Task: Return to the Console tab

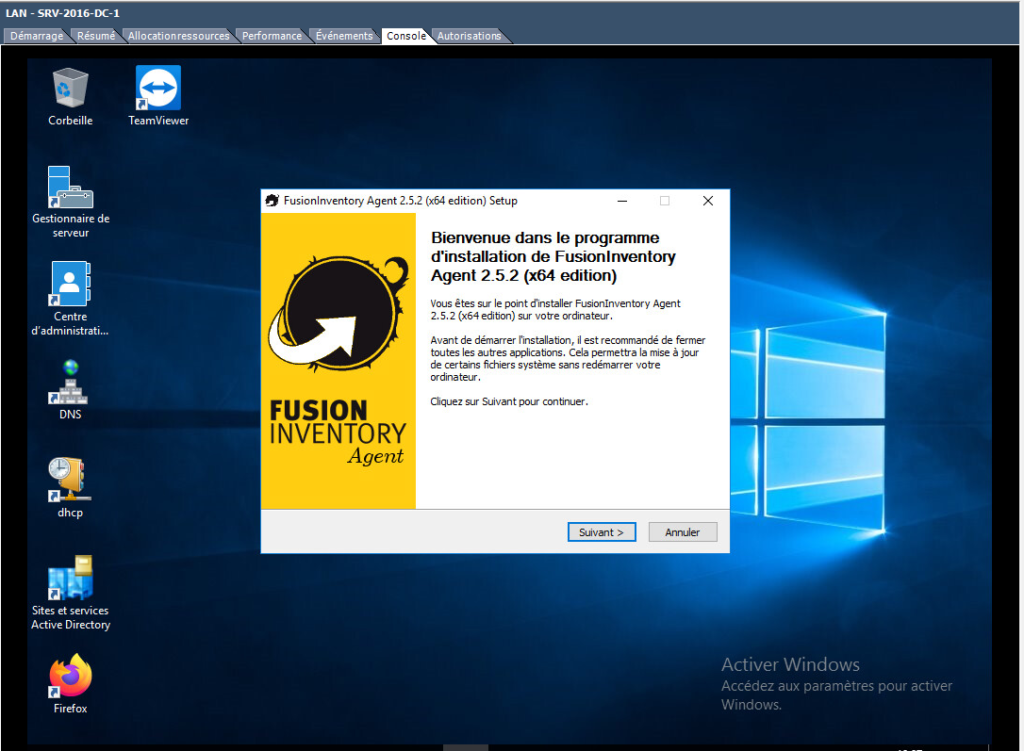Action: click(x=404, y=34)
